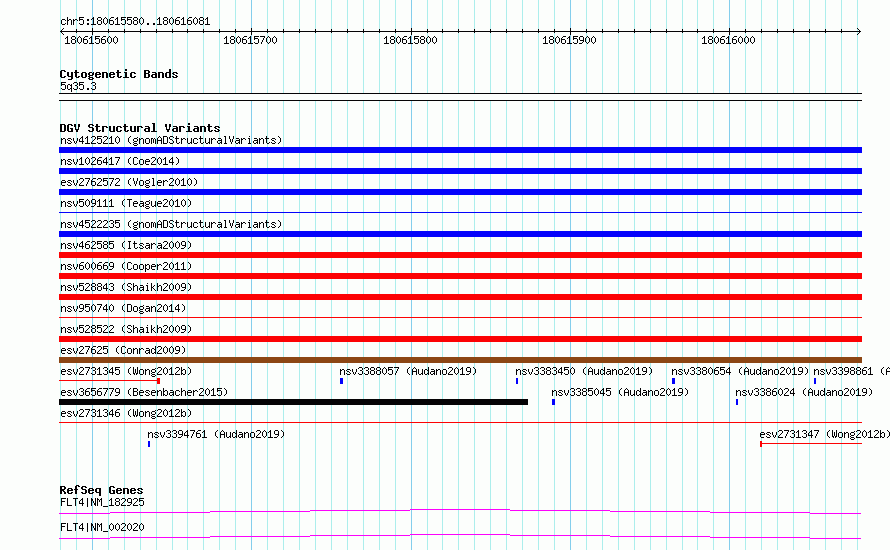This screenshot has width=890, height=550.
Task: Open nsv4522235 gnomADStructuralVariants entry
Action: (x=171, y=224)
